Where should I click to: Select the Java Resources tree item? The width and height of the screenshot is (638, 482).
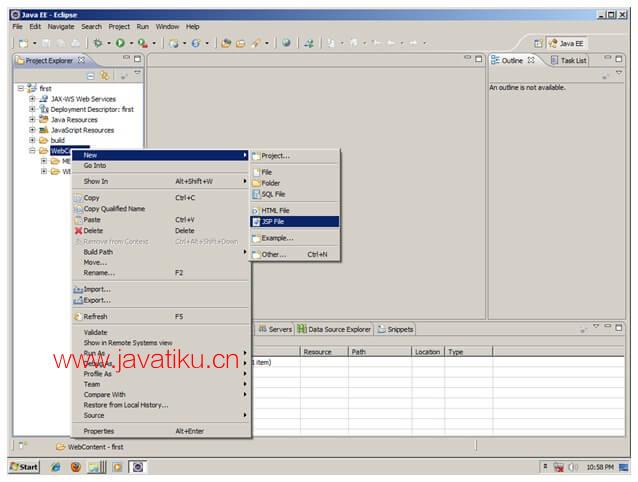[74, 120]
